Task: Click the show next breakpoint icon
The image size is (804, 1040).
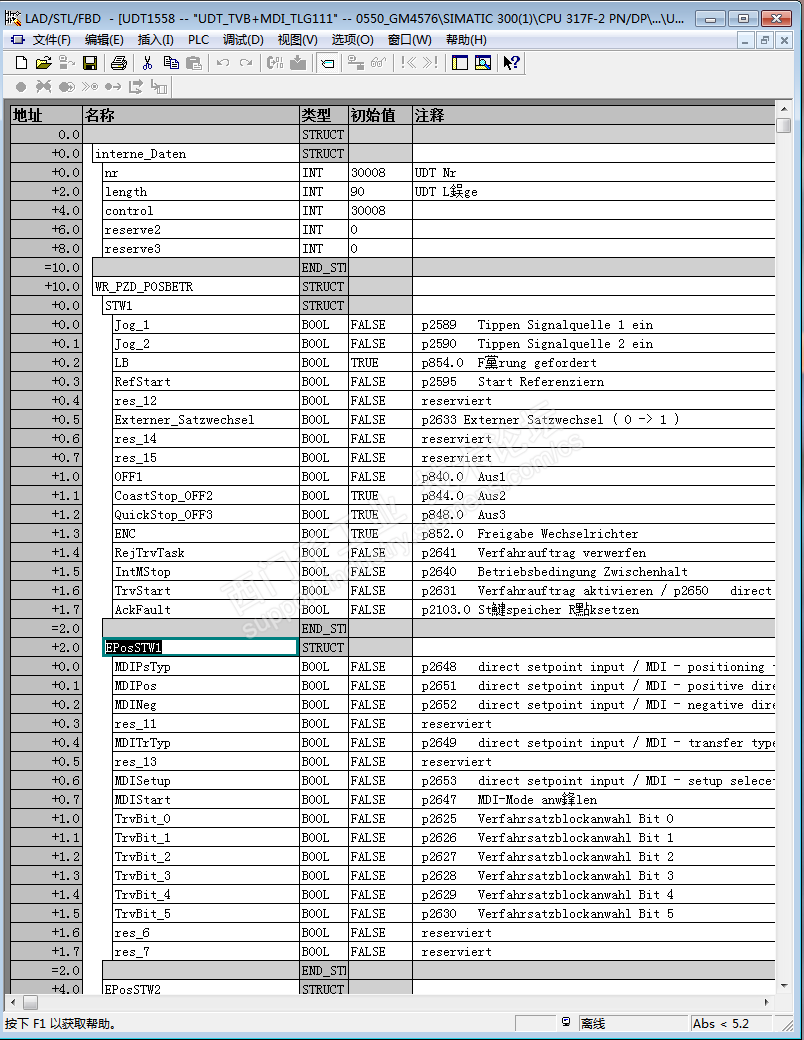Action: [x=90, y=87]
